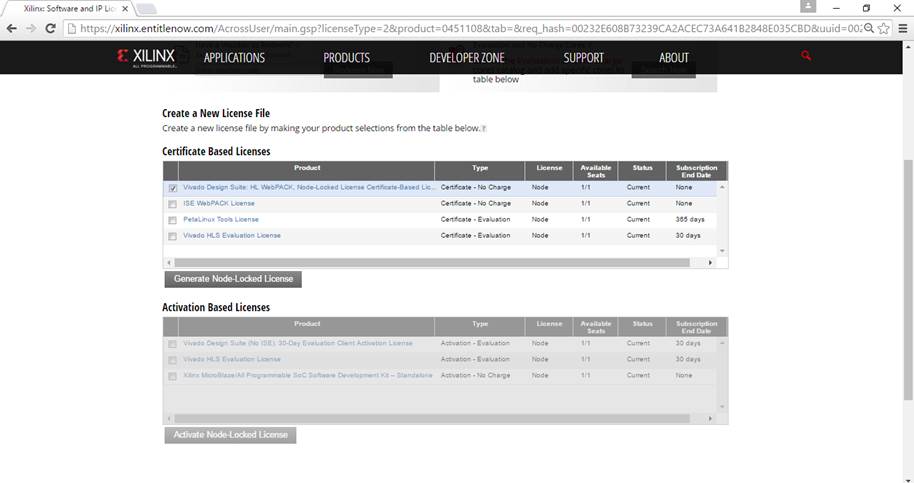Viewport: 914px width, 483px height.
Task: Click certificate table right scroll arrow
Action: coord(710,263)
